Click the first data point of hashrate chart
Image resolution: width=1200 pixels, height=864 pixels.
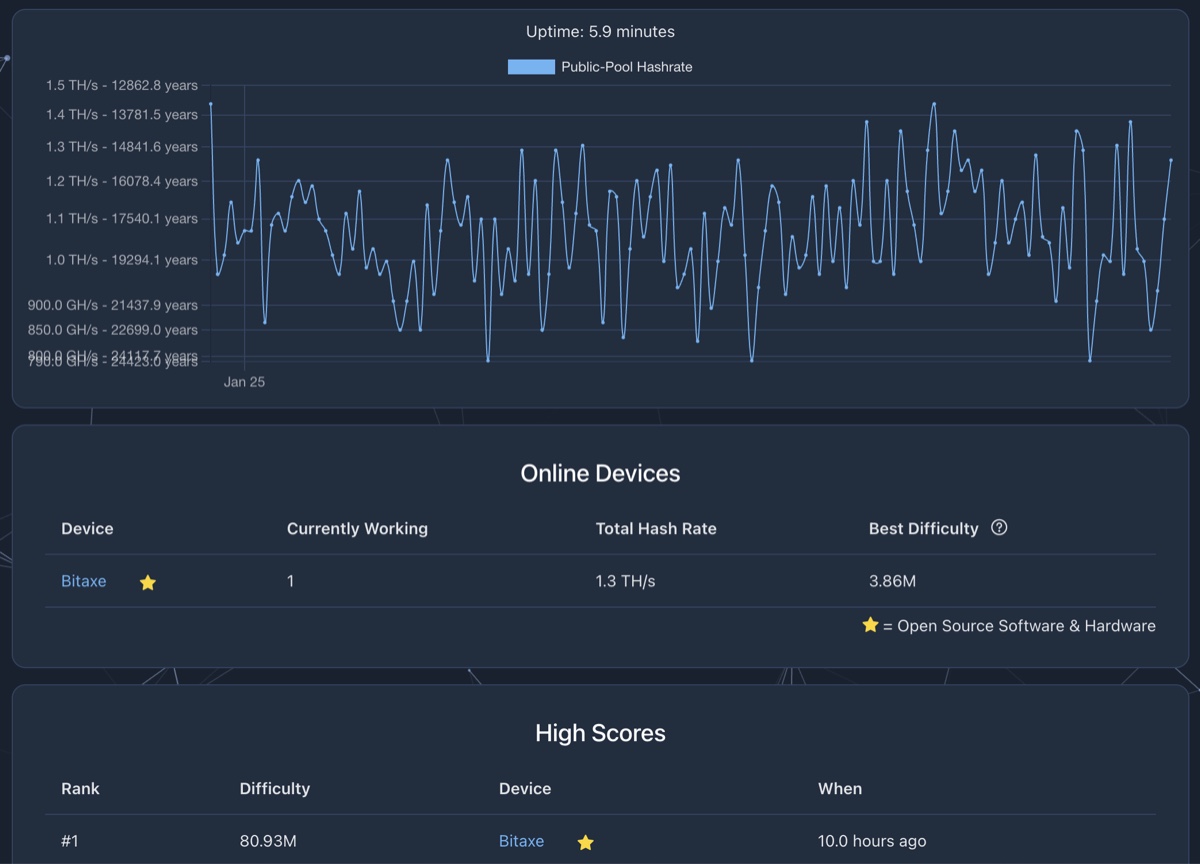(x=211, y=103)
